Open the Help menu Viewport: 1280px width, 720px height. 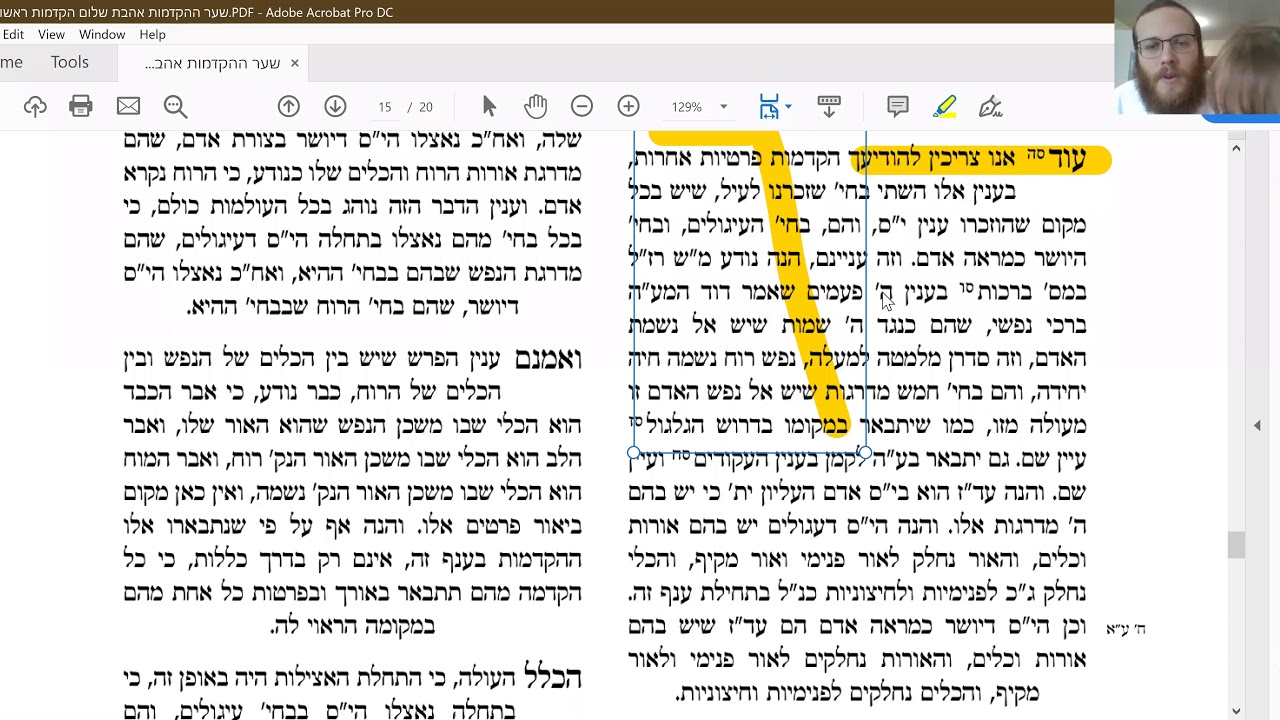pos(152,34)
